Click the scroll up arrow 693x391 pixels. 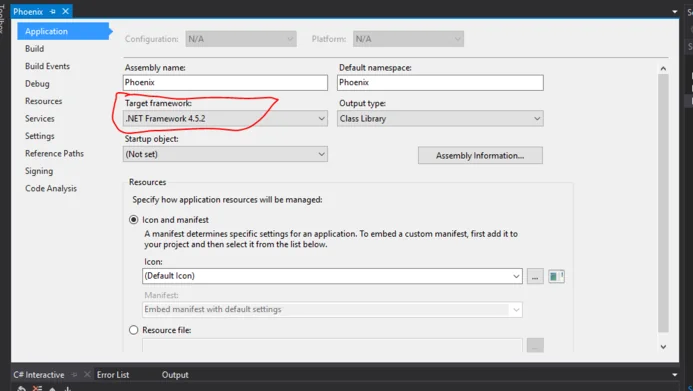click(663, 68)
